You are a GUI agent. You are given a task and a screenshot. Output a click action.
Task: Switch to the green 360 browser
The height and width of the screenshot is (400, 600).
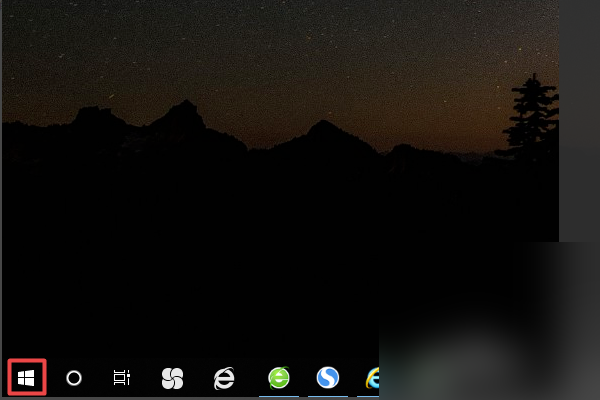pos(279,377)
